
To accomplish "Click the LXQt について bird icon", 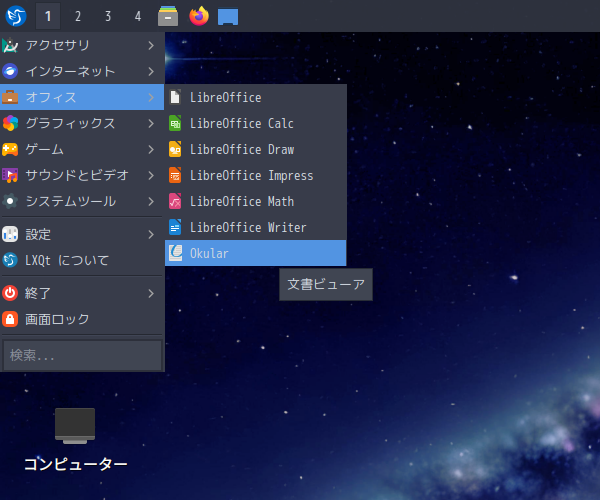I will tap(10, 260).
